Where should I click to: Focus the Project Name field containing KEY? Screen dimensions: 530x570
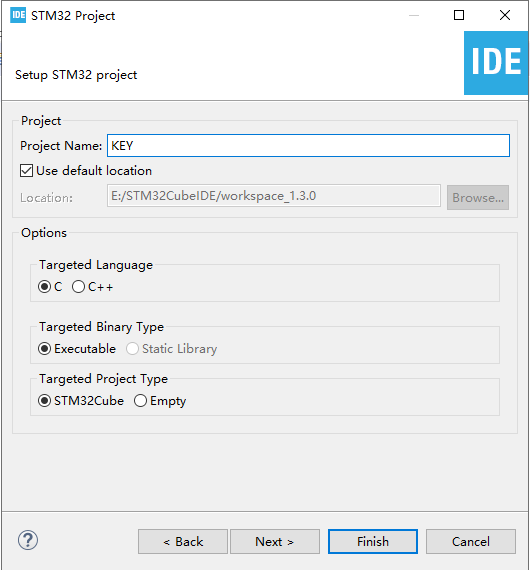coord(308,146)
